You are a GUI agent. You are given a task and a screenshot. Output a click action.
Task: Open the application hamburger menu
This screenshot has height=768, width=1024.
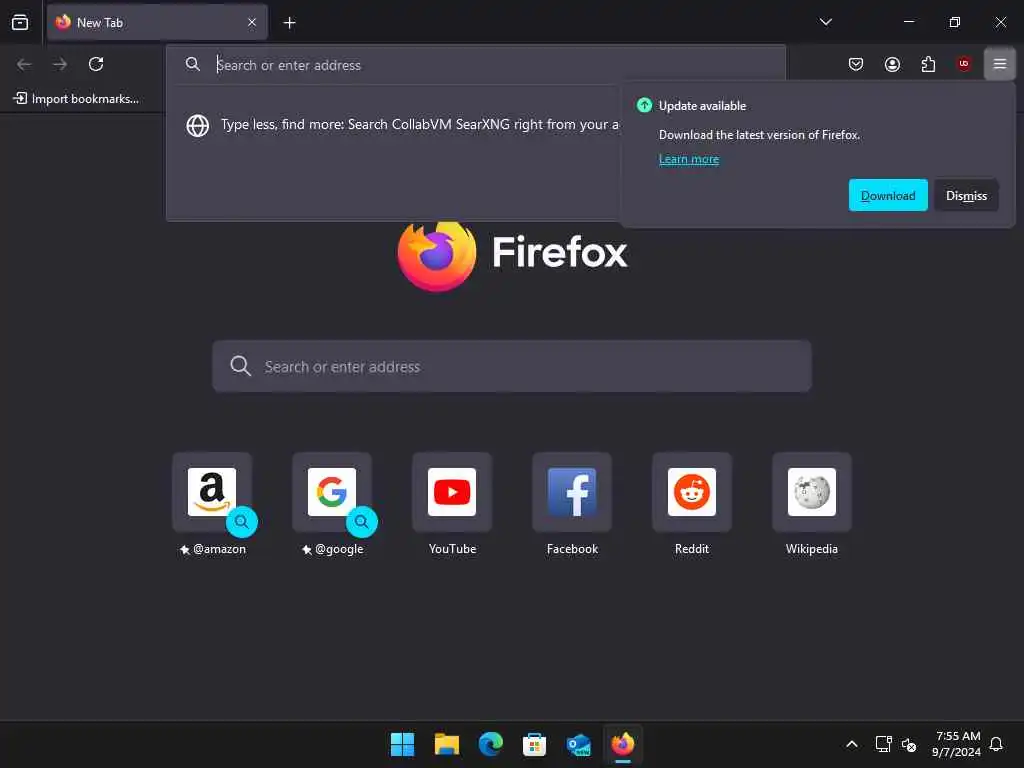pos(999,64)
